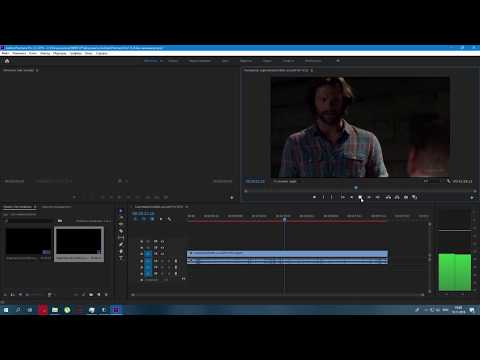The width and height of the screenshot is (480, 360).
Task: Select the Track Select Forward tool
Action: click(x=121, y=218)
